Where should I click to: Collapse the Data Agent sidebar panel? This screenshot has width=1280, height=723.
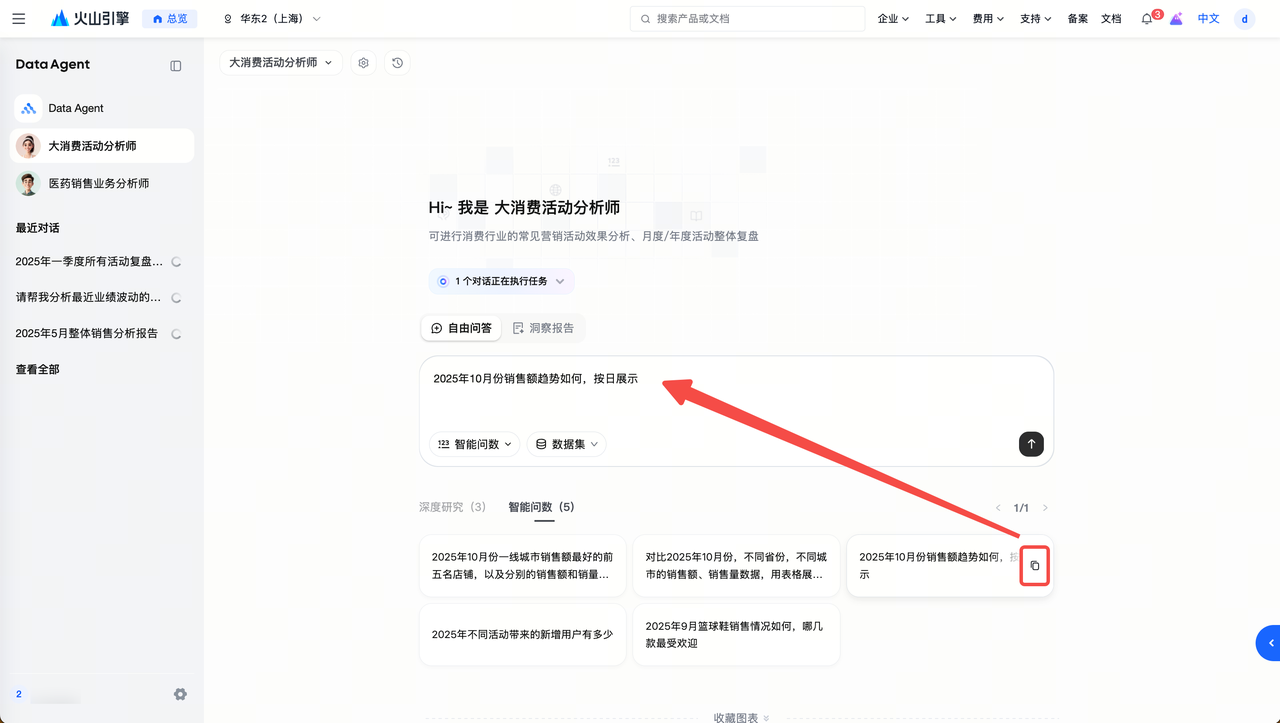[x=176, y=66]
